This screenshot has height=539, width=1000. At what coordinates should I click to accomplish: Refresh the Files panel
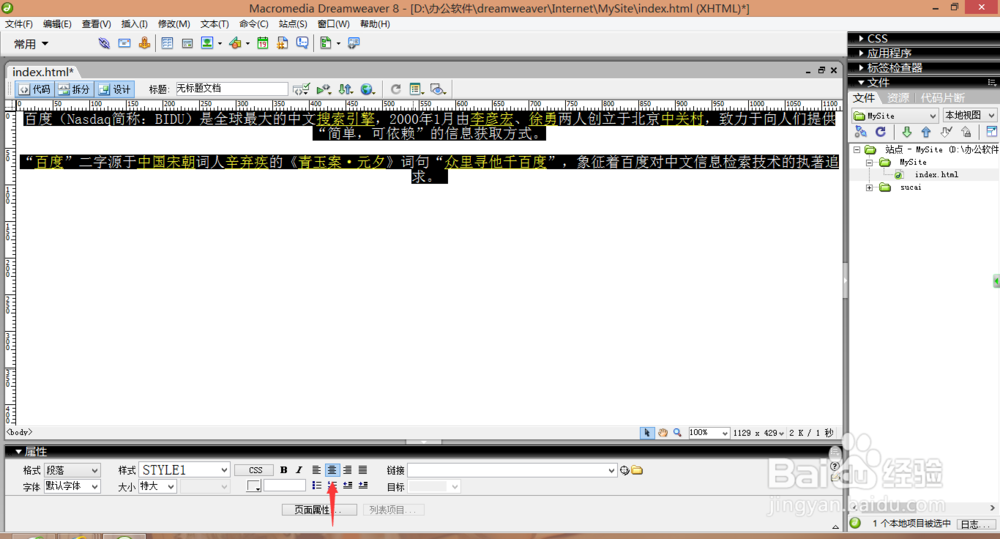pos(881,132)
